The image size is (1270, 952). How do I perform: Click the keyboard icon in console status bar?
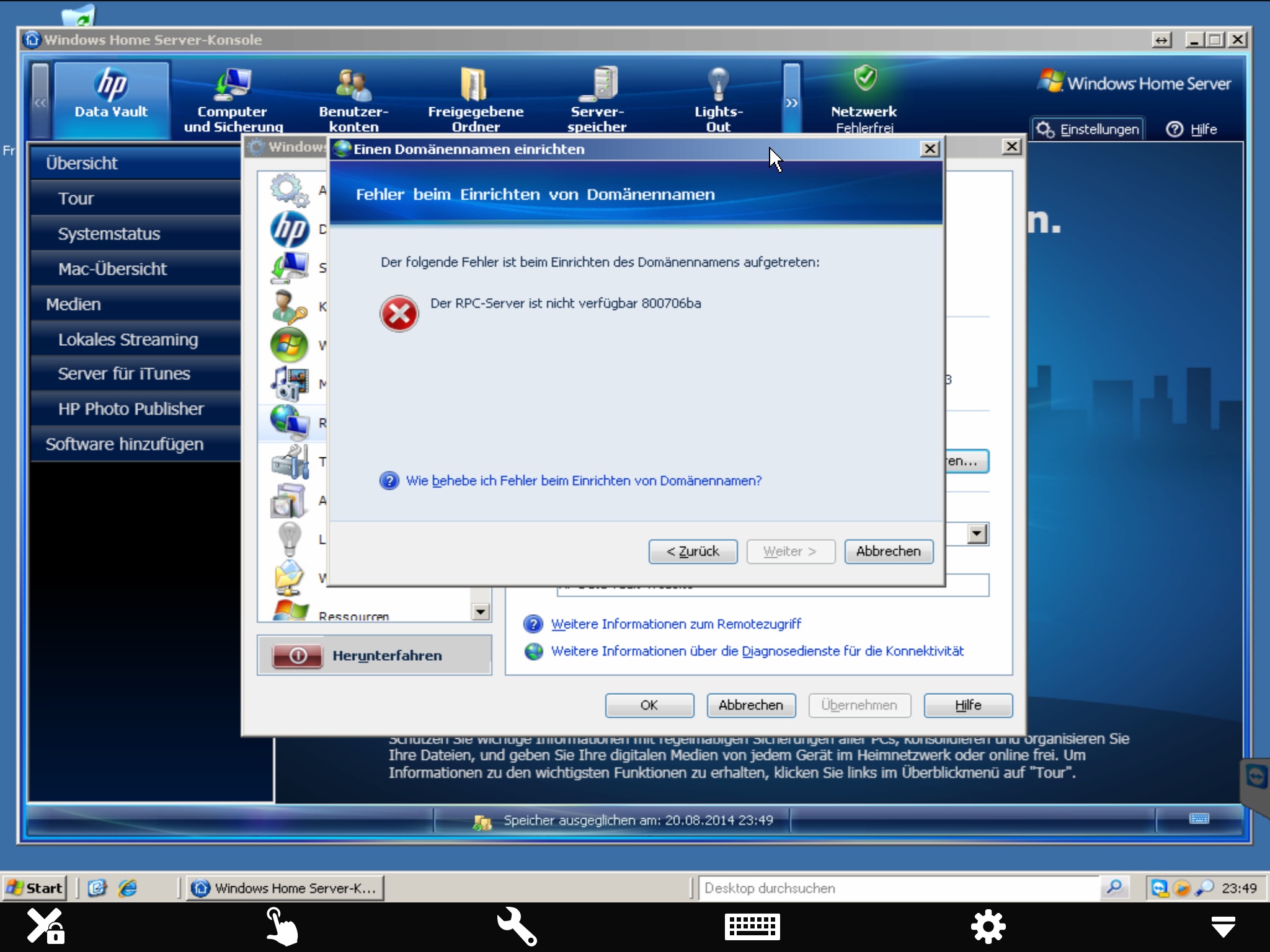coord(1199,819)
